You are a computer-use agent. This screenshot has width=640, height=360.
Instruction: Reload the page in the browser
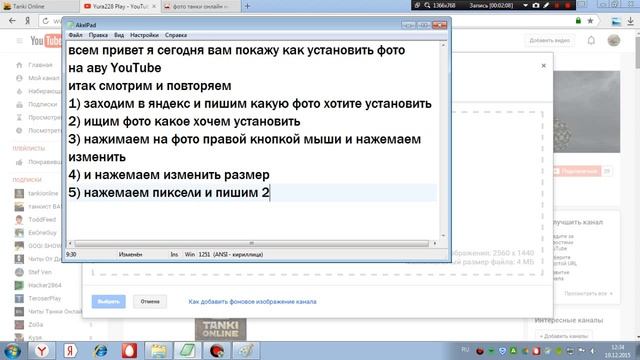click(x=45, y=21)
